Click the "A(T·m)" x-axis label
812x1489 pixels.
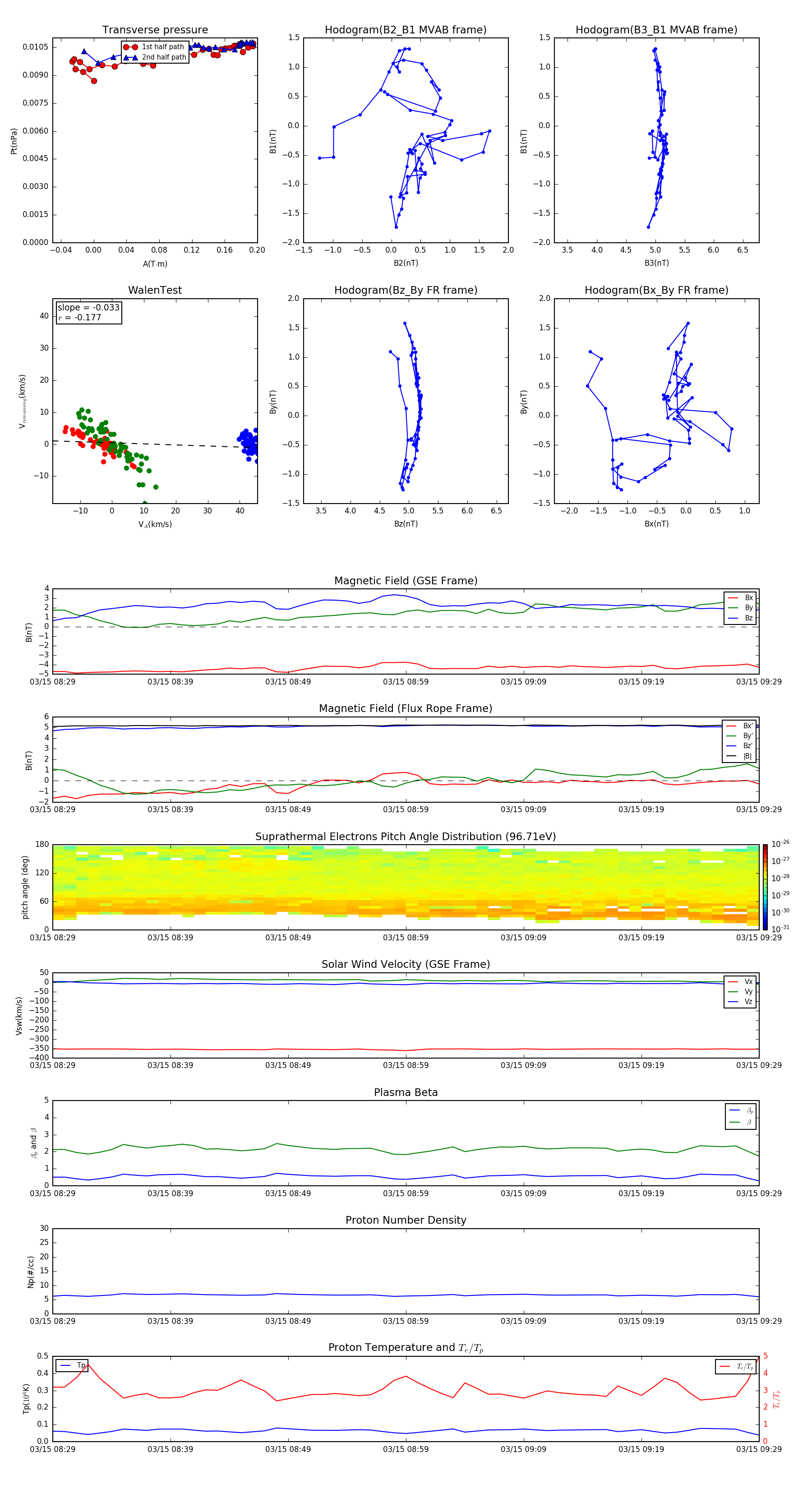tap(155, 264)
